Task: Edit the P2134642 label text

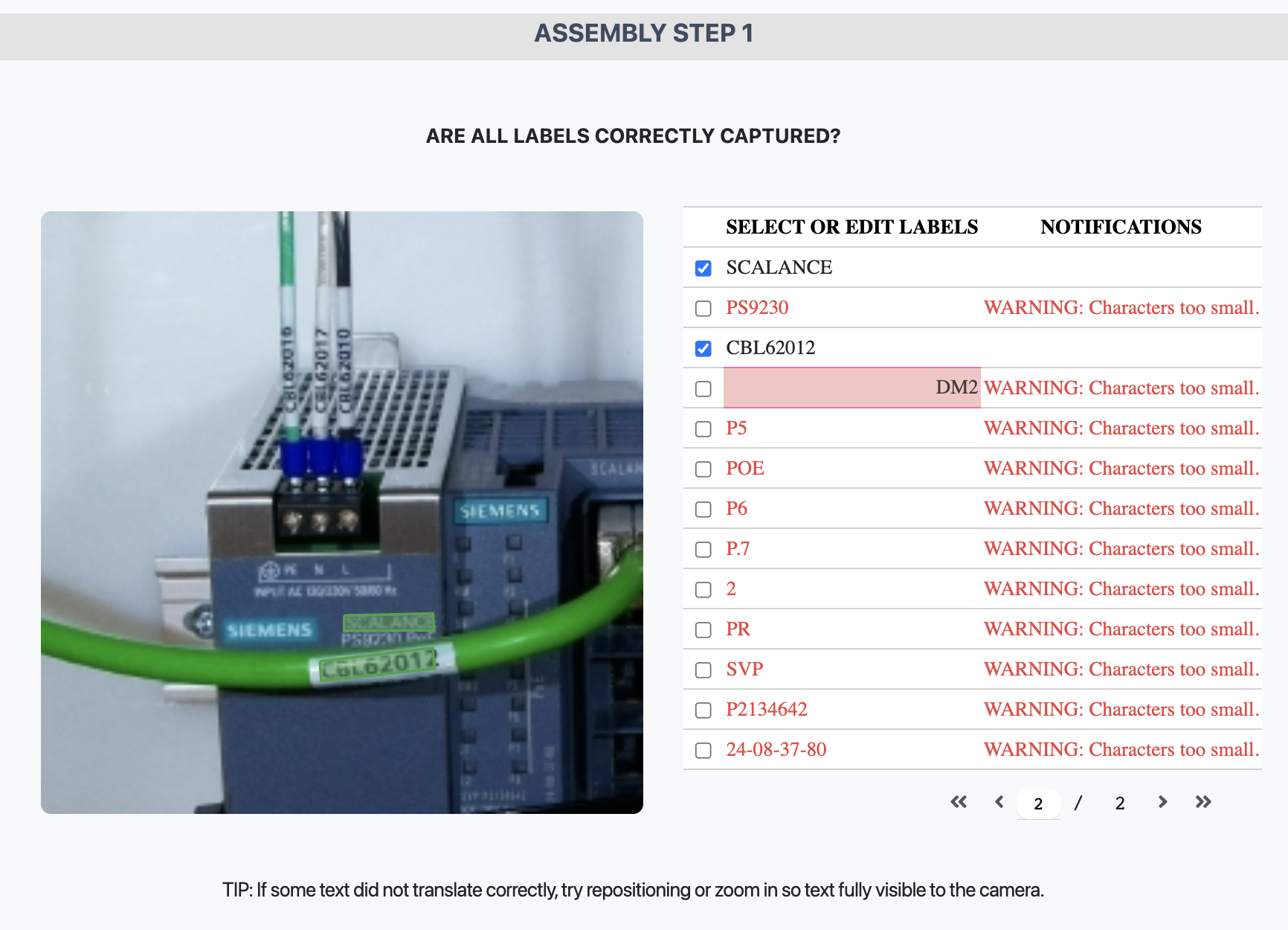Action: pyautogui.click(x=767, y=711)
